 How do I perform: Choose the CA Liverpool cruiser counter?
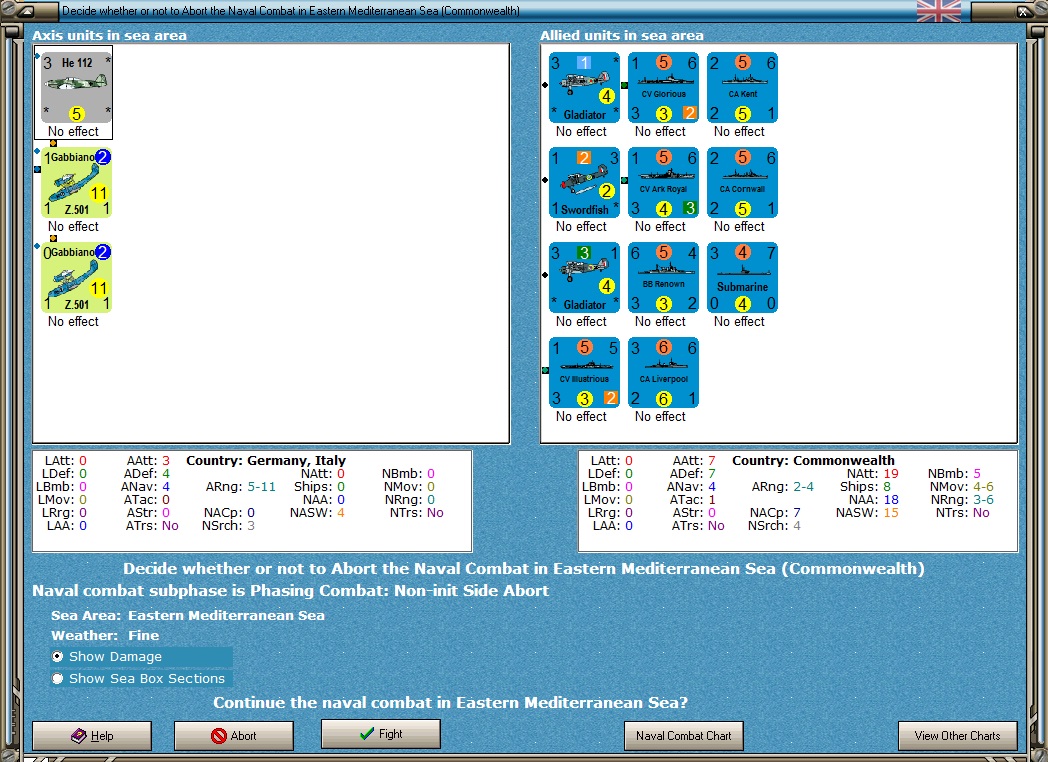[663, 372]
